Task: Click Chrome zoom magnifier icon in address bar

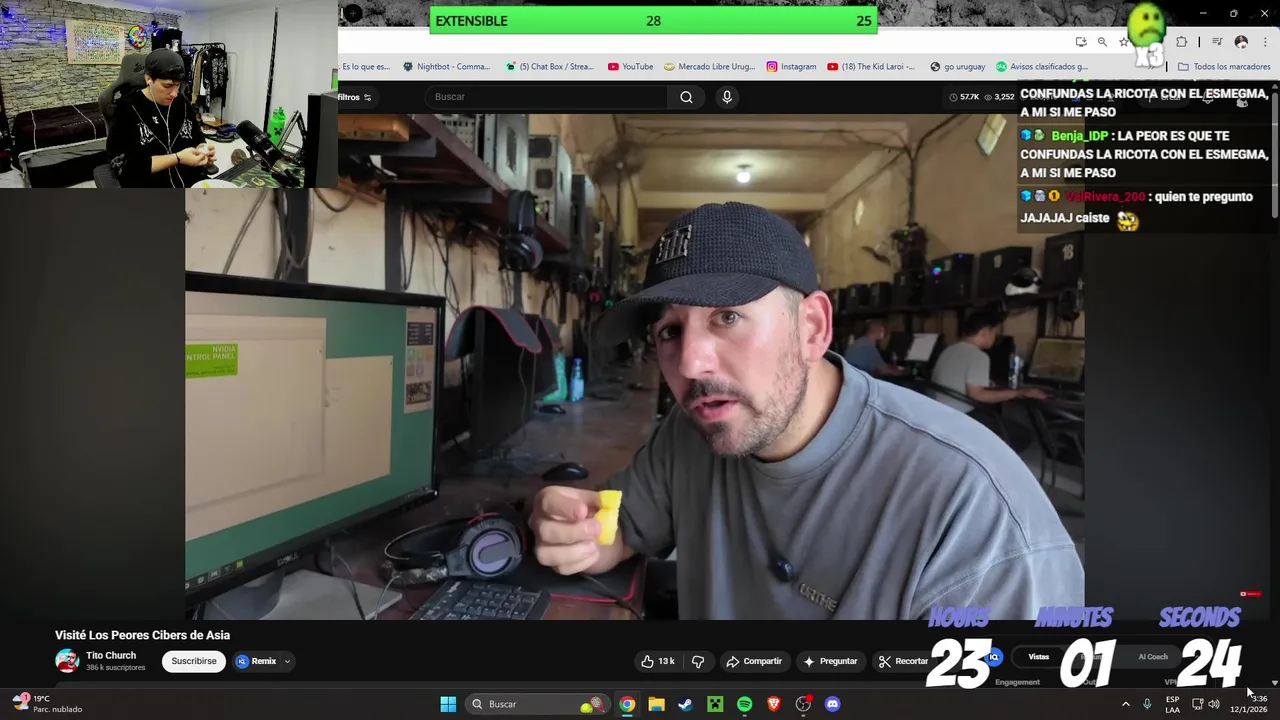Action: click(x=1102, y=42)
